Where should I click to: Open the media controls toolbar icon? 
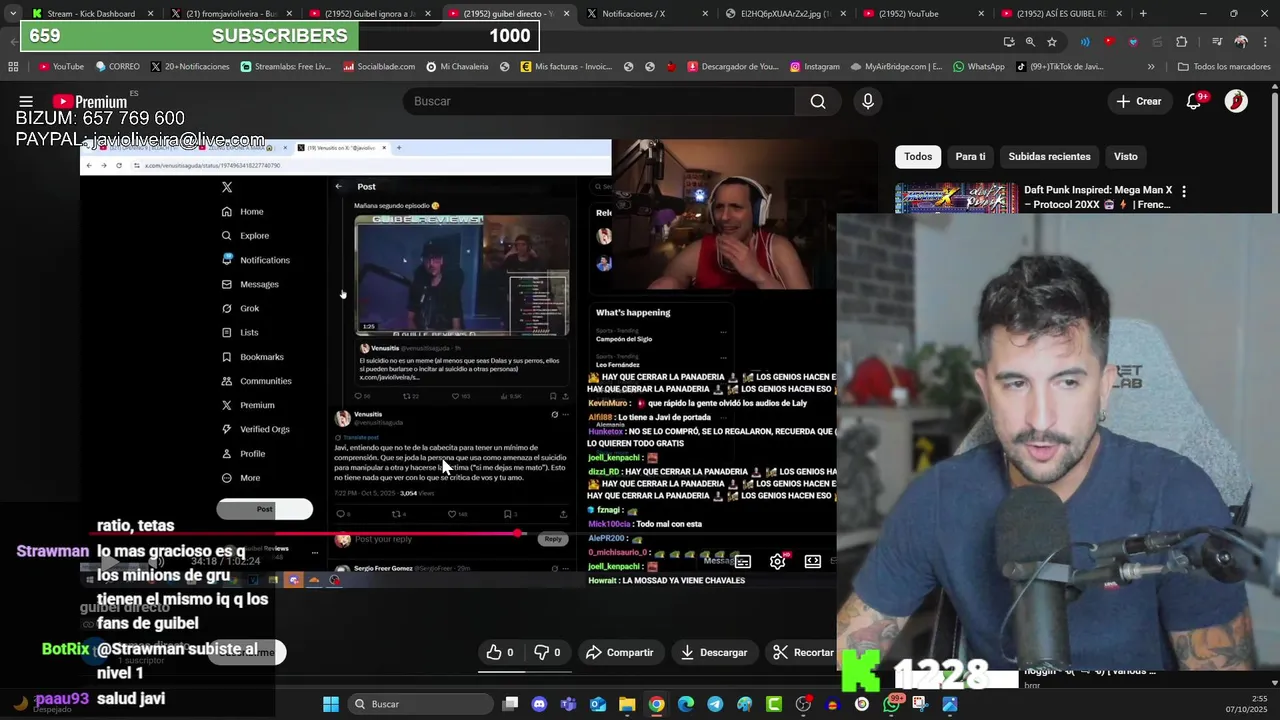coord(1217,42)
